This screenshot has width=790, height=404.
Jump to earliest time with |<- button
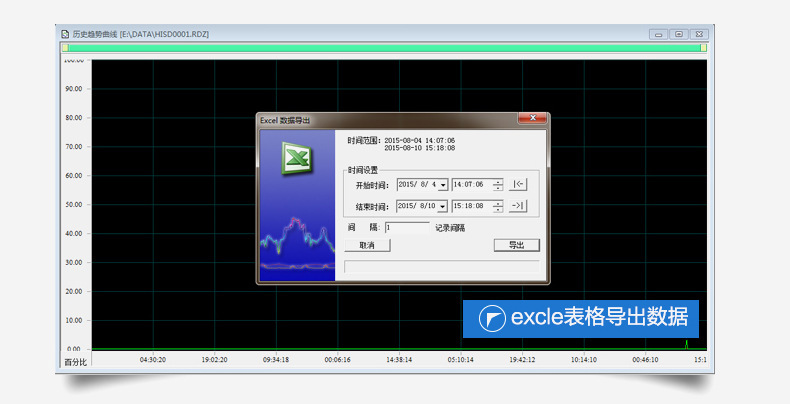(x=518, y=184)
